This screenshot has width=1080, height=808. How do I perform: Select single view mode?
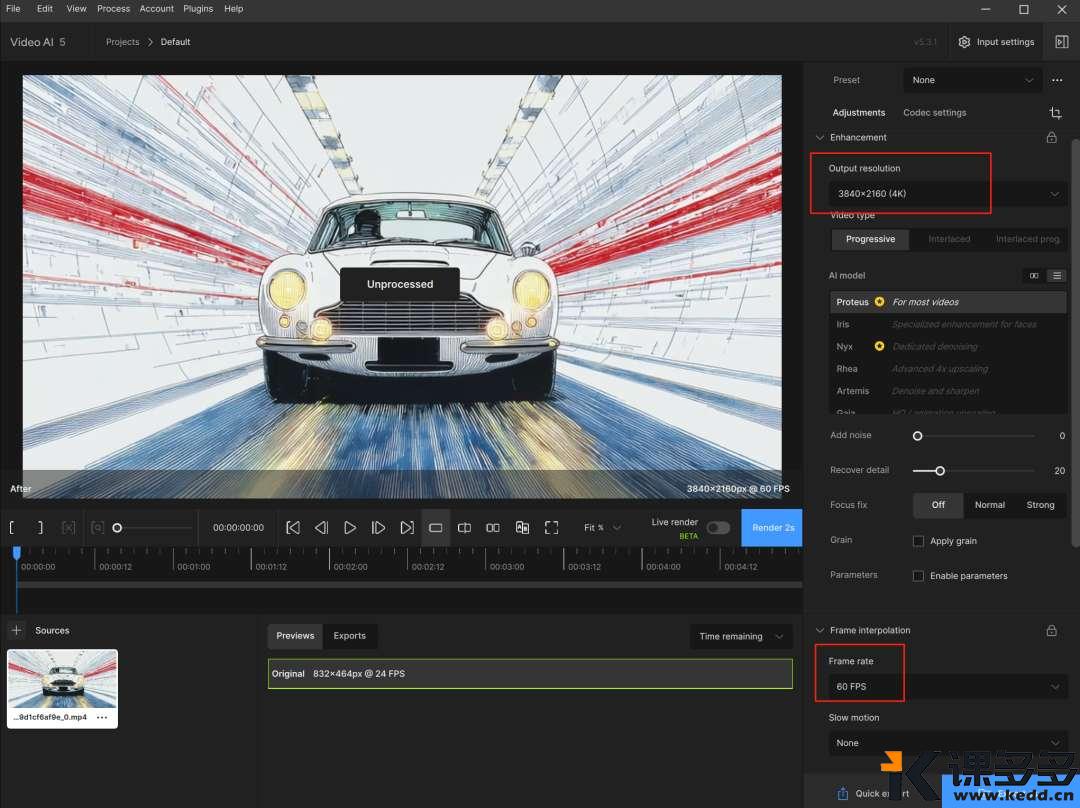point(435,528)
